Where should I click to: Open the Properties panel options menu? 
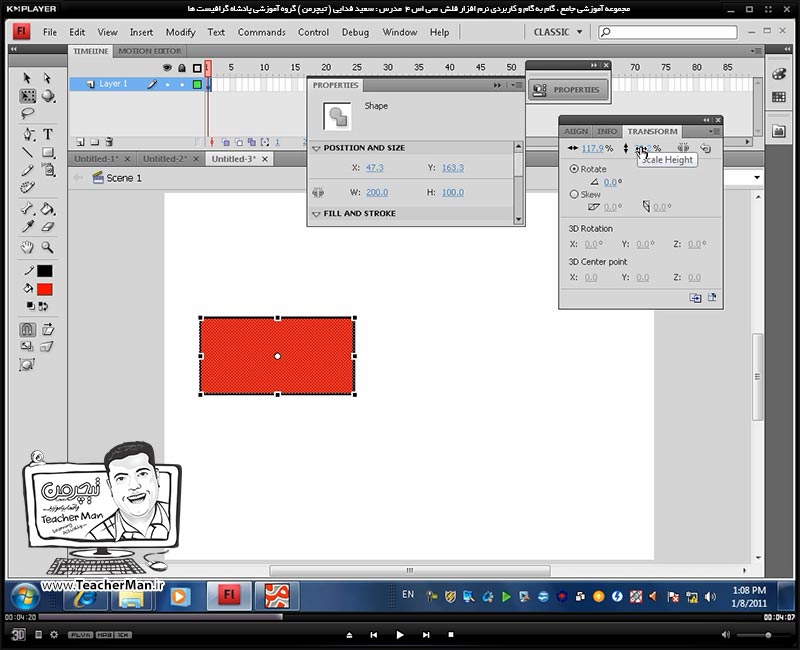pos(517,85)
